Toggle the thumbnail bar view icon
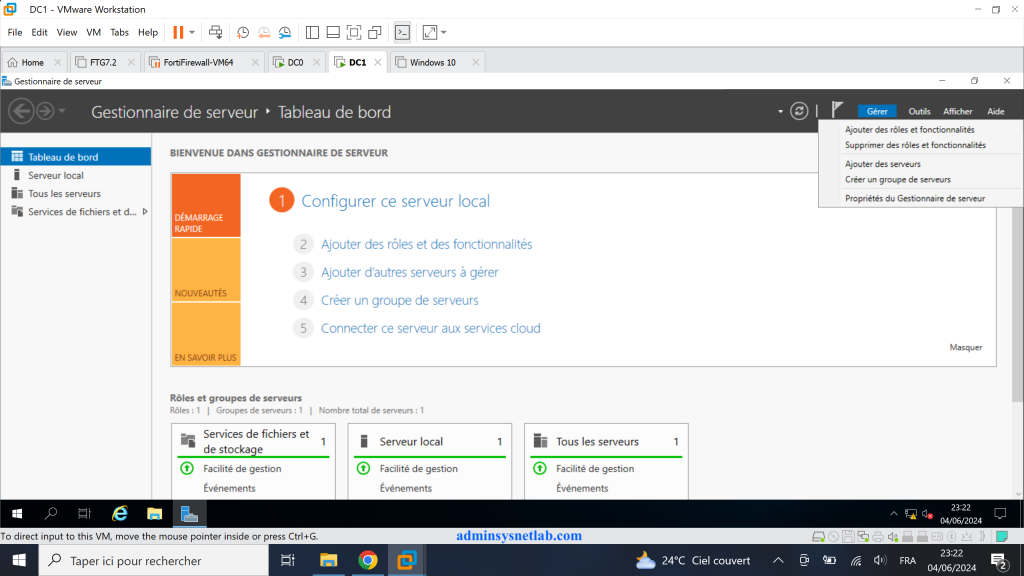Viewport: 1024px width, 576px height. point(333,33)
